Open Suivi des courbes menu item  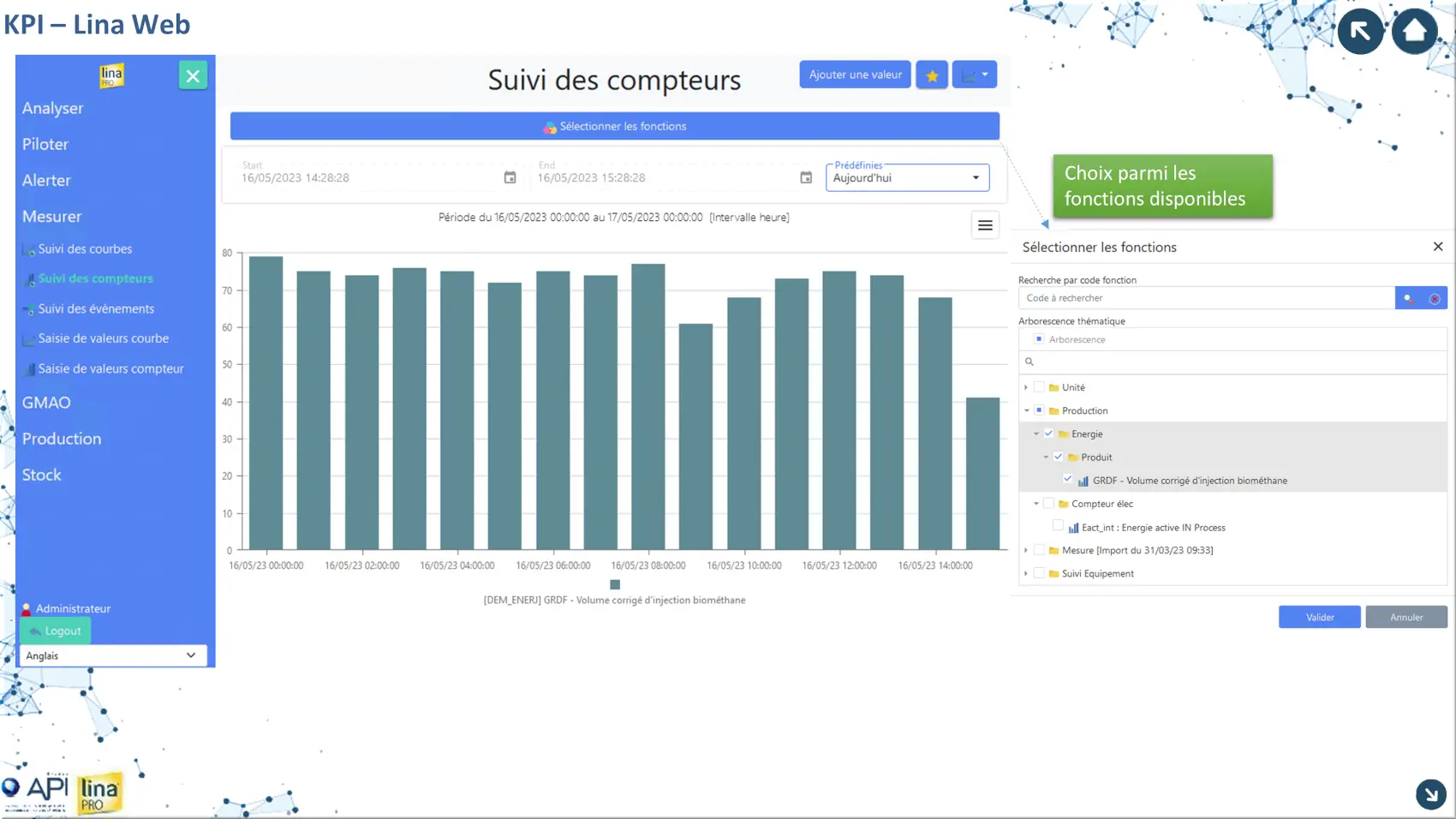(85, 249)
